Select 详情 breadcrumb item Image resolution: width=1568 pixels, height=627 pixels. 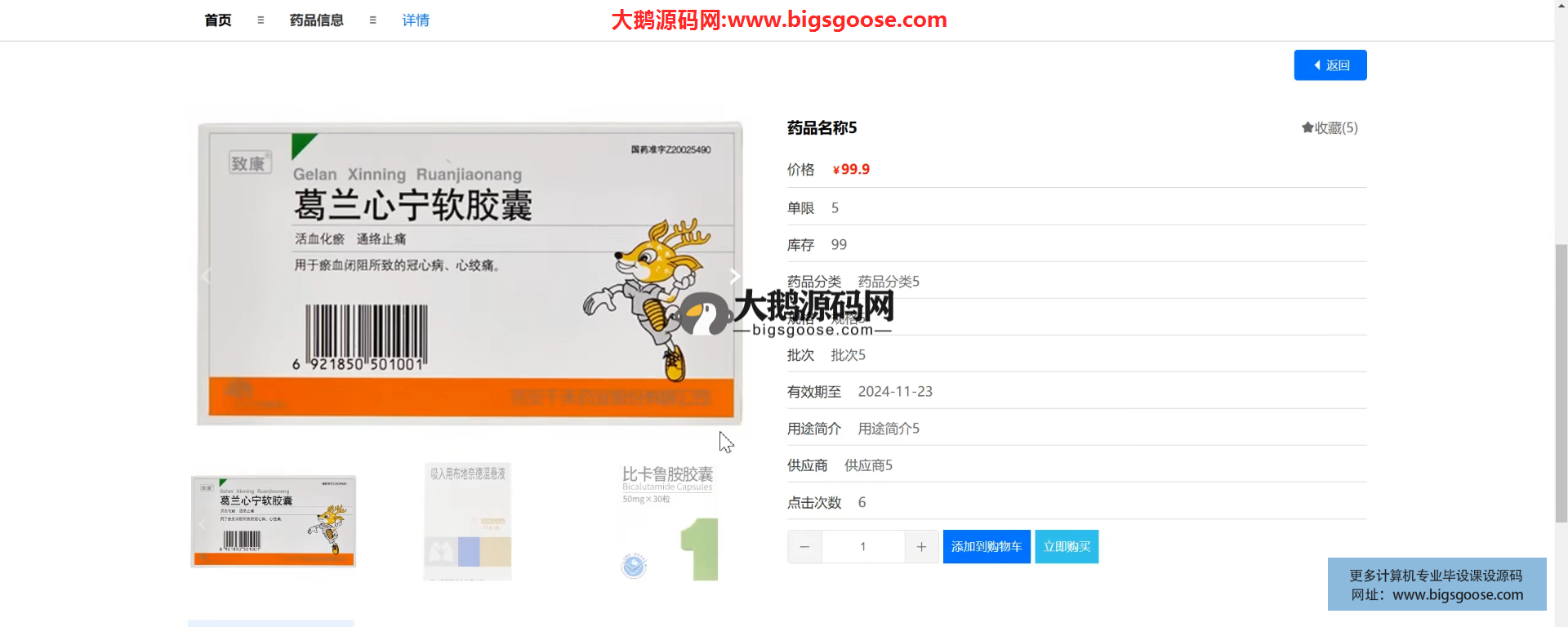tap(416, 20)
